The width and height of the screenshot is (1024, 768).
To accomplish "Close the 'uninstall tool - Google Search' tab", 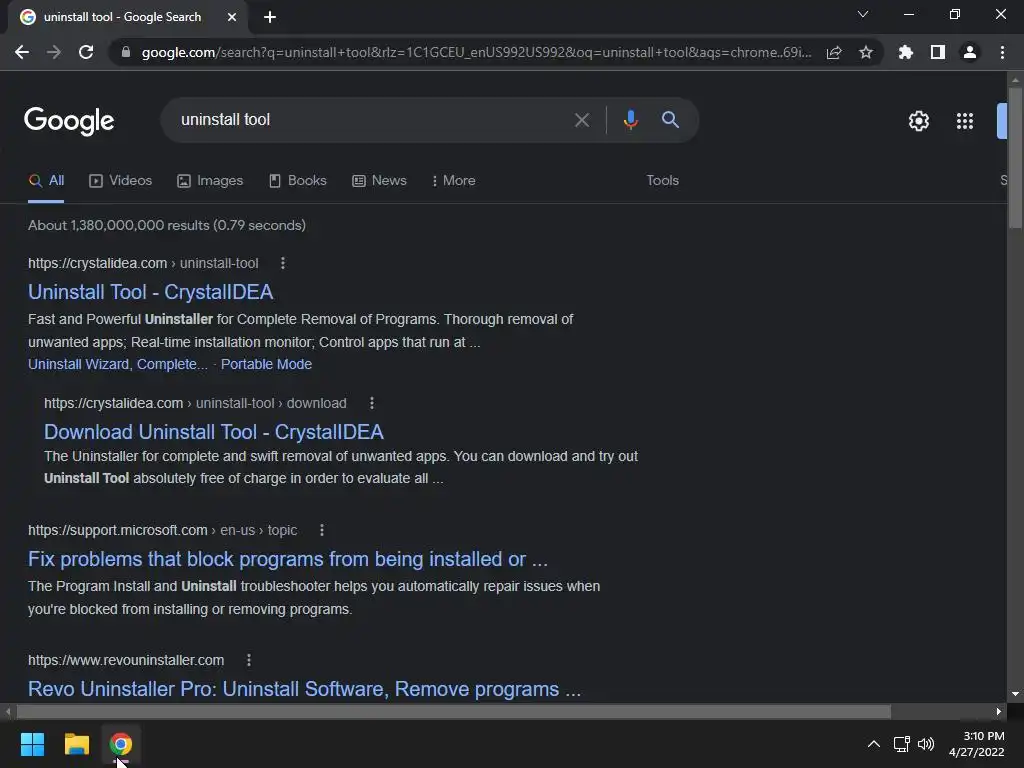I will 232,17.
